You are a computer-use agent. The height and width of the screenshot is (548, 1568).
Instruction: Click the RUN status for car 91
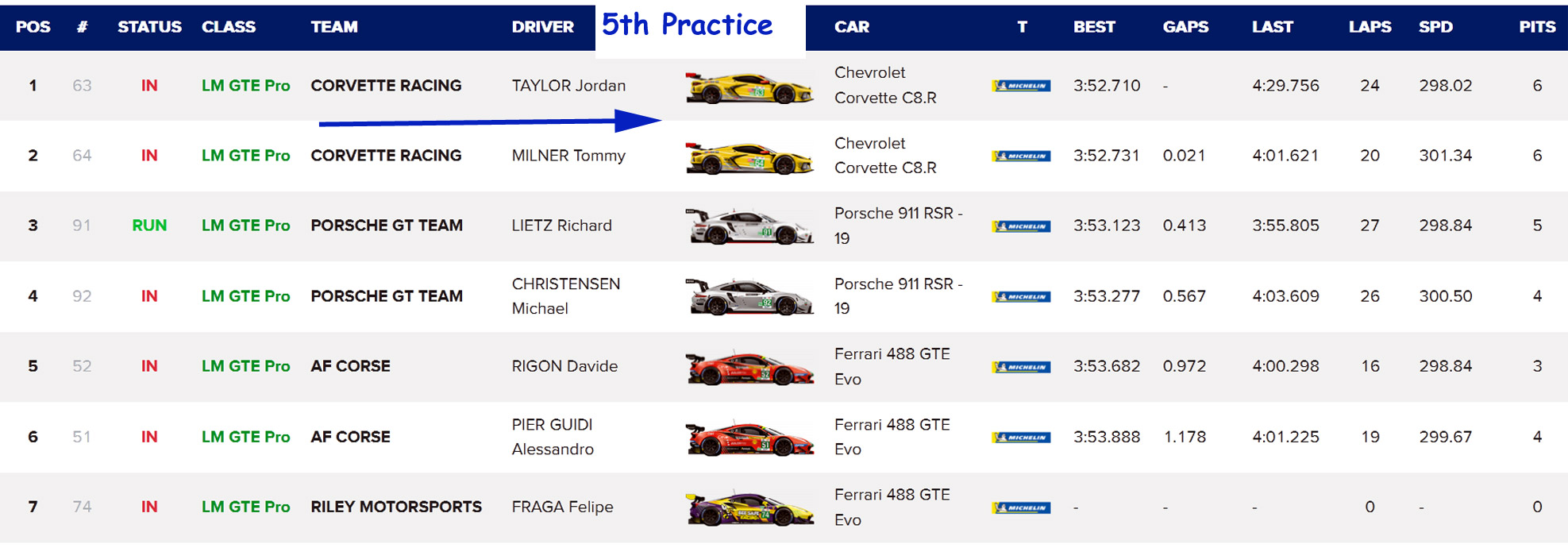pos(149,226)
